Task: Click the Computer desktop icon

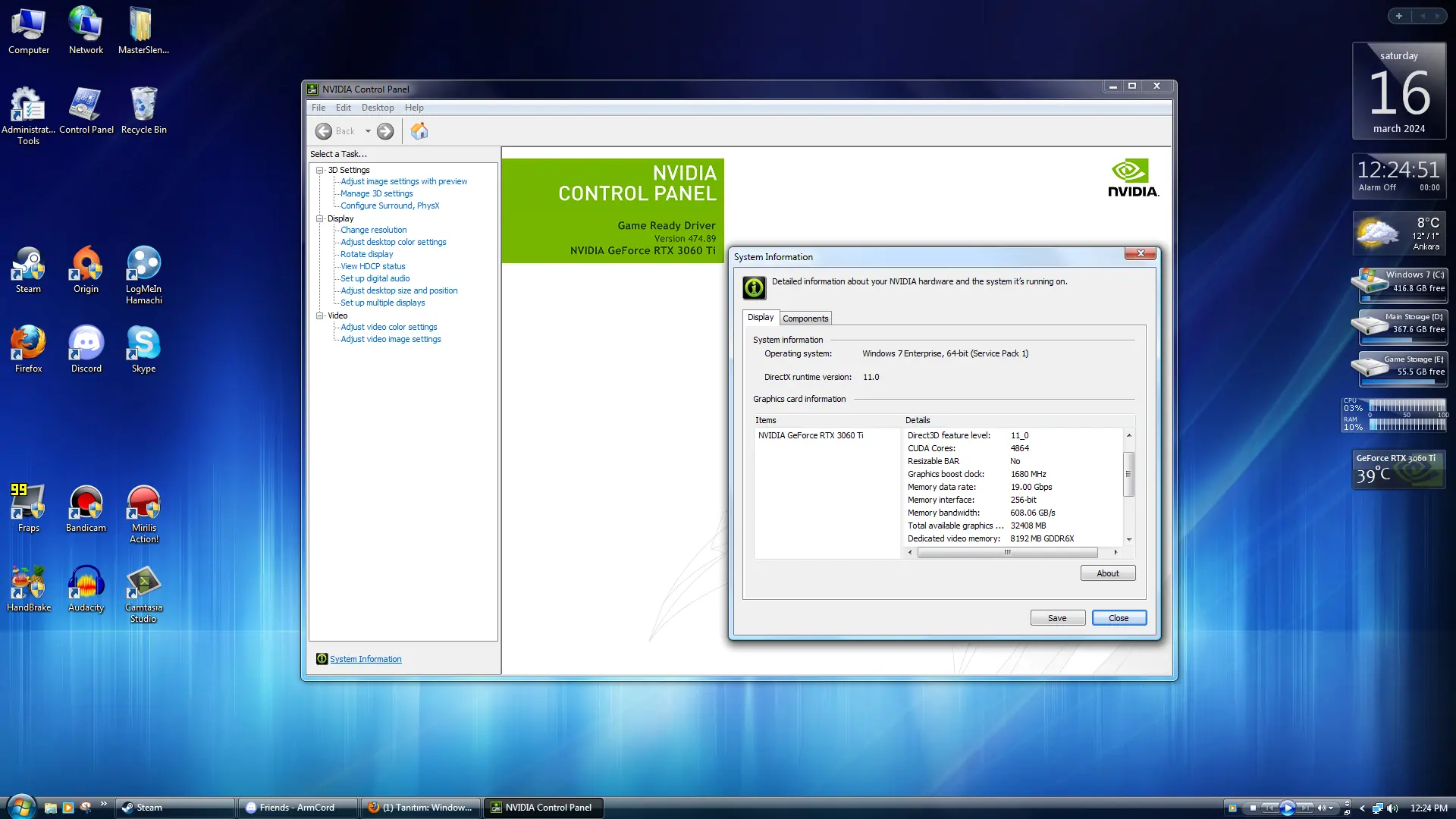Action: pyautogui.click(x=29, y=32)
